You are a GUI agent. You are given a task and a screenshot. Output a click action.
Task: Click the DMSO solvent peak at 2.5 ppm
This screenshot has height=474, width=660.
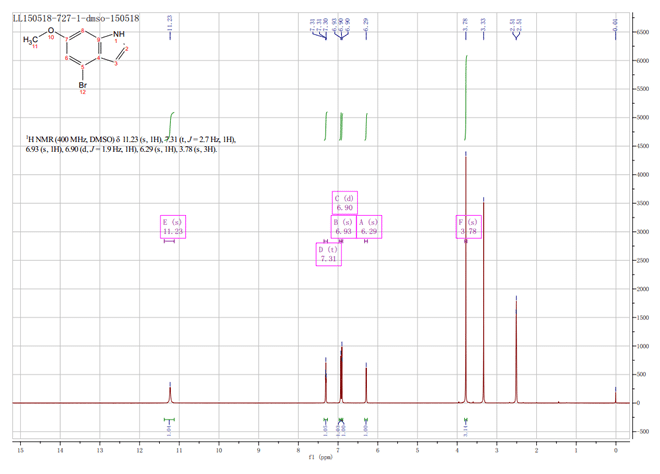coord(516,350)
